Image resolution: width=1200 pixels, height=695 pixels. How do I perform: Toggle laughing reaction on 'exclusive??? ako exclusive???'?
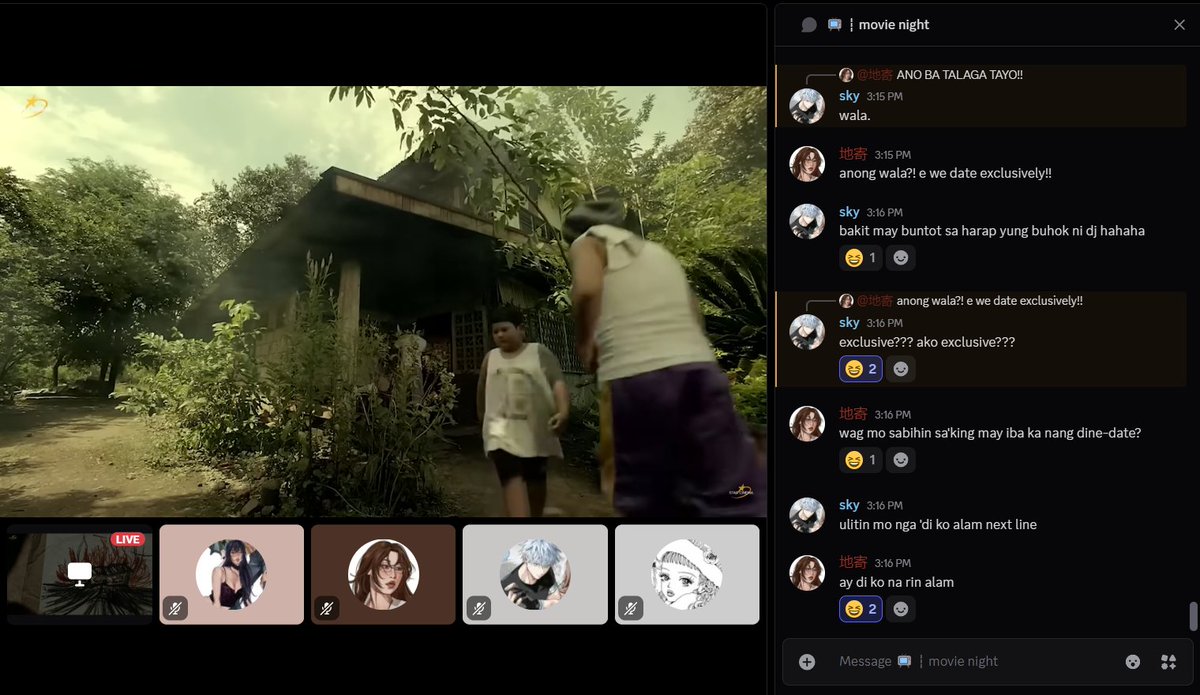click(x=860, y=369)
